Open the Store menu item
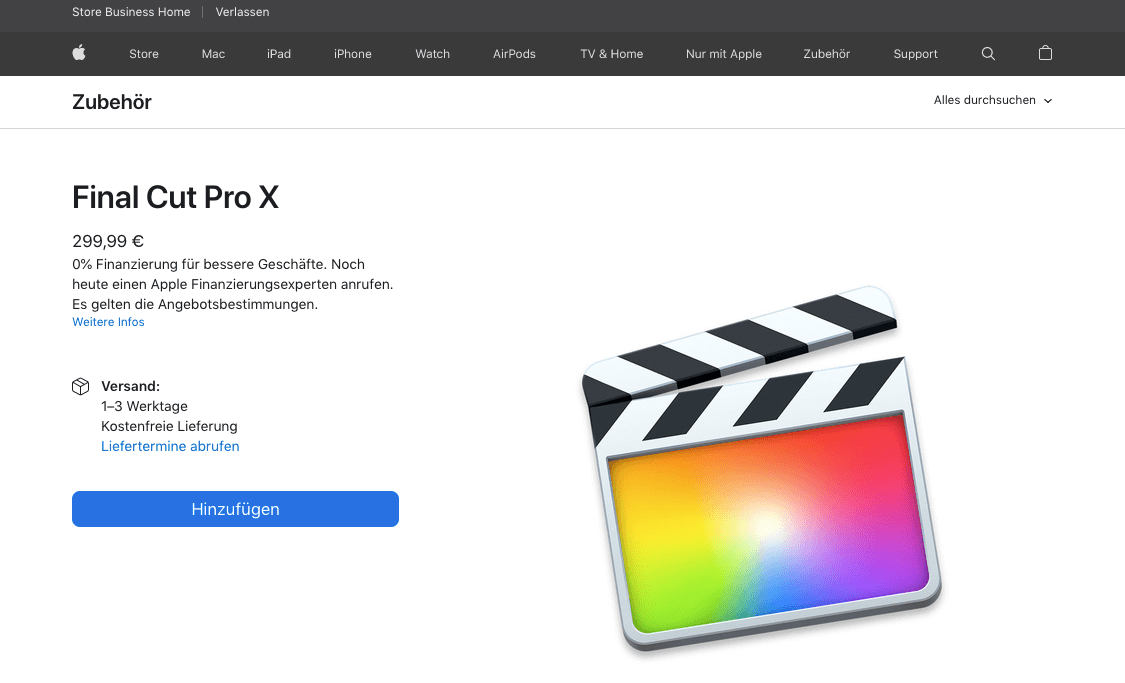This screenshot has height=683, width=1125. point(143,54)
